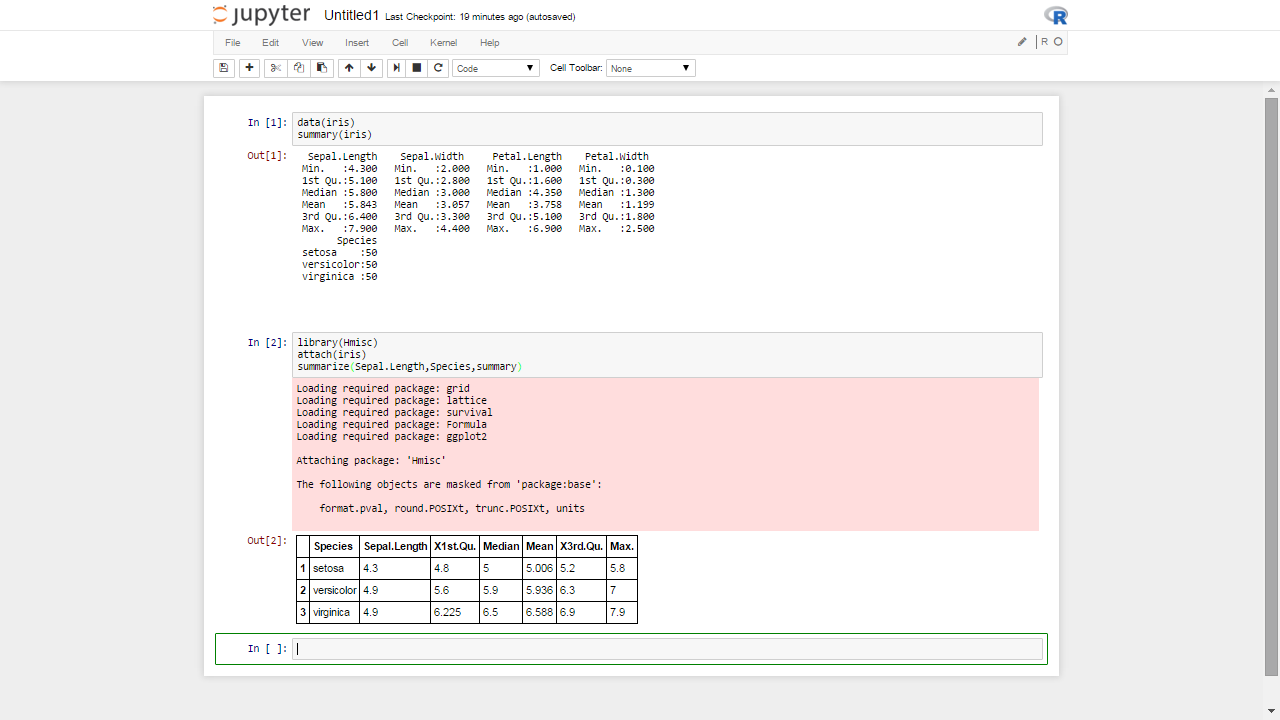This screenshot has width=1280, height=720.
Task: Expand the Cell Toolbar dropdown set to None
Action: [650, 68]
